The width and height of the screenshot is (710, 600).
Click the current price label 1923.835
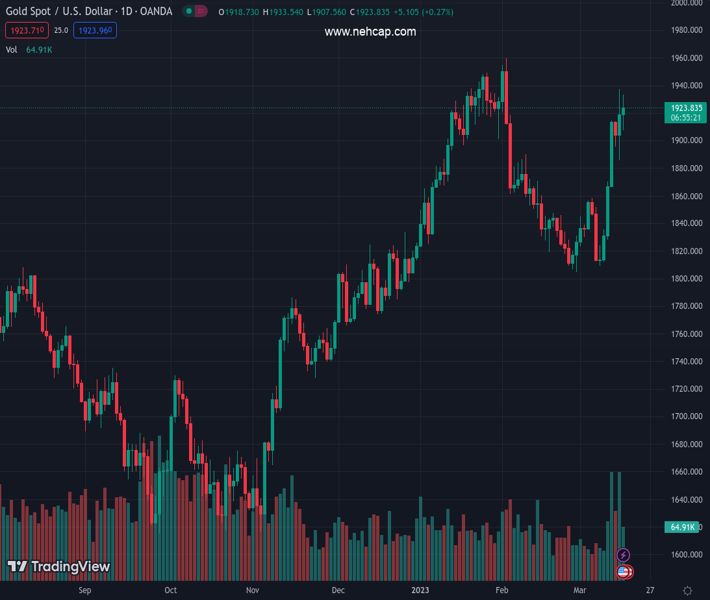(686, 108)
